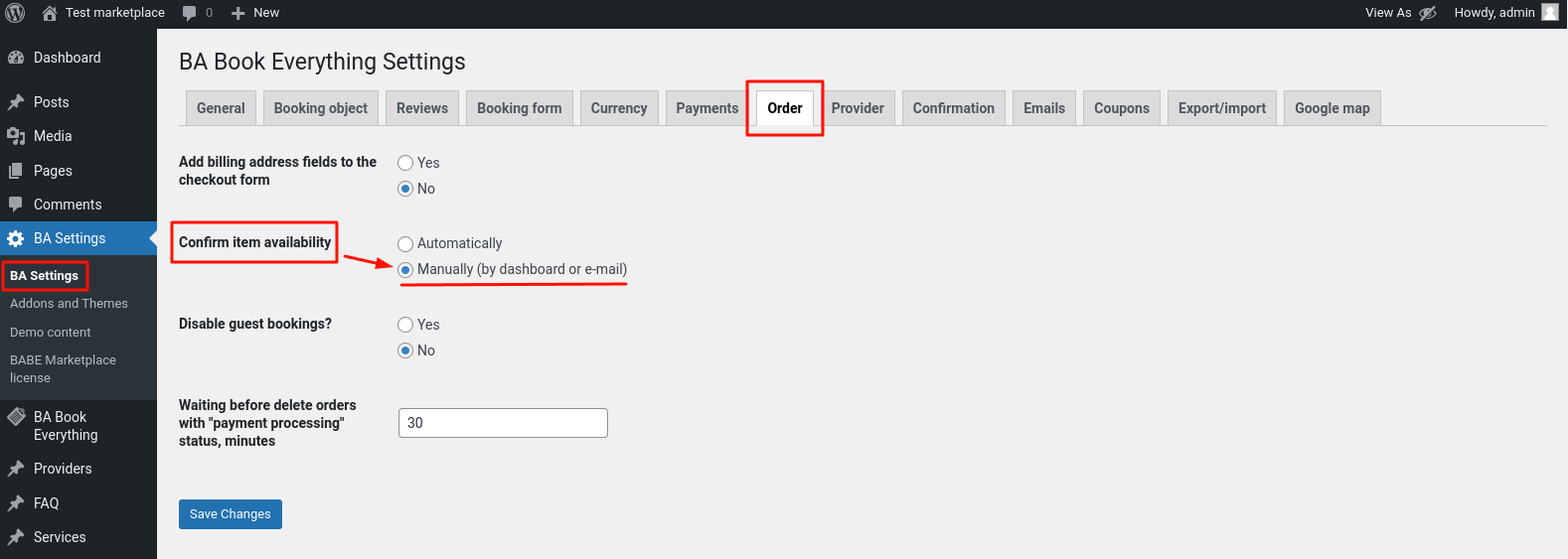
Task: Open Dashboard from the sidebar icon
Action: pyautogui.click(x=16, y=58)
